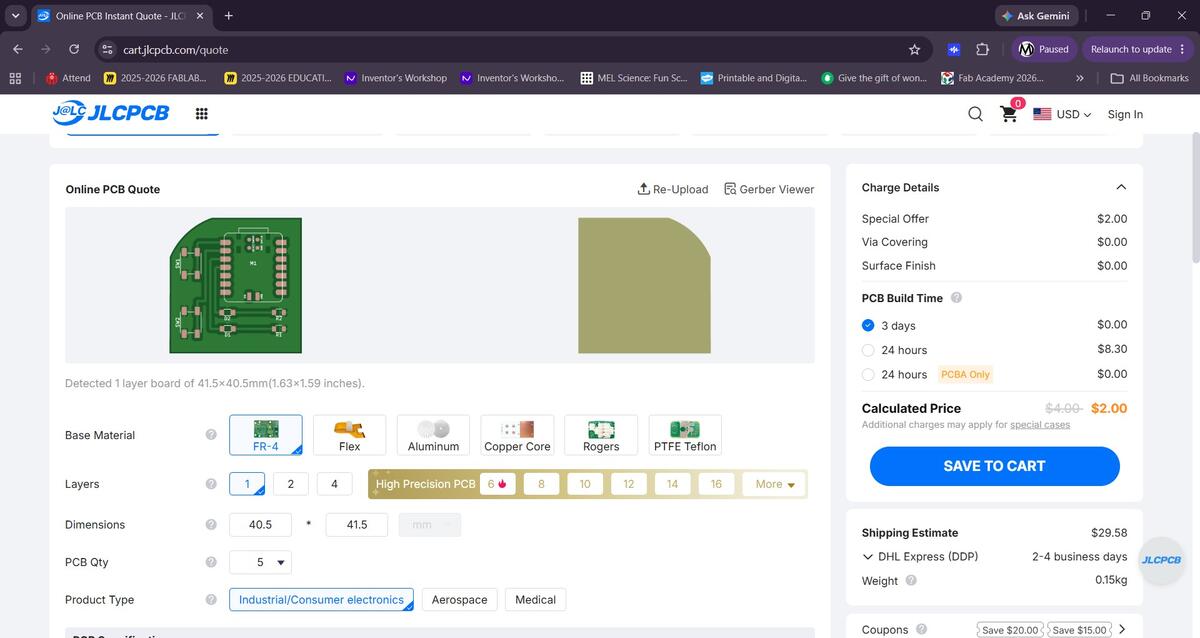
Task: Reload the page in the browser
Action: point(74,49)
